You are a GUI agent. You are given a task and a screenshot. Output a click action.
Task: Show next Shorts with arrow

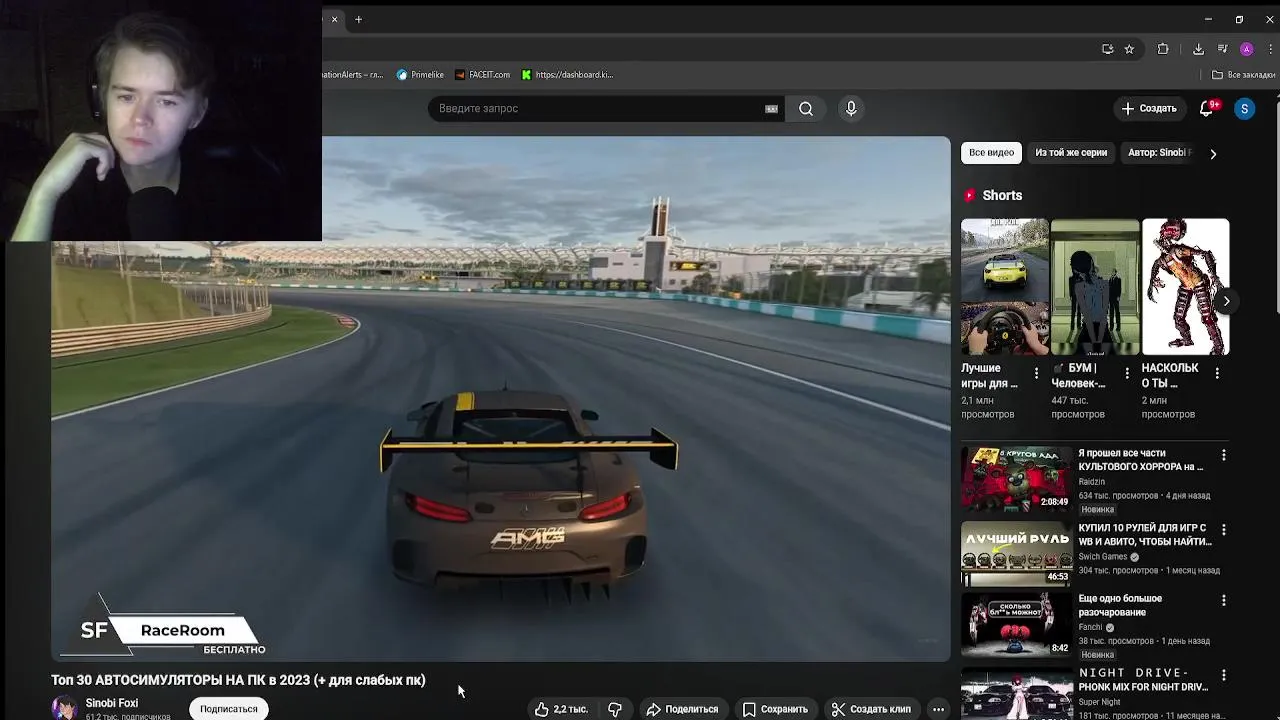[1226, 301]
